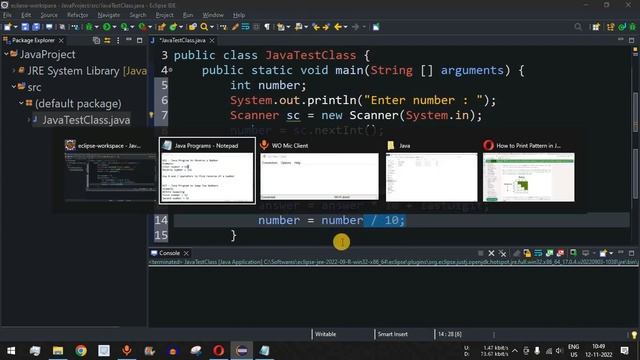Open dropdown arrow next to New icon
The image size is (640, 360).
(16, 27)
